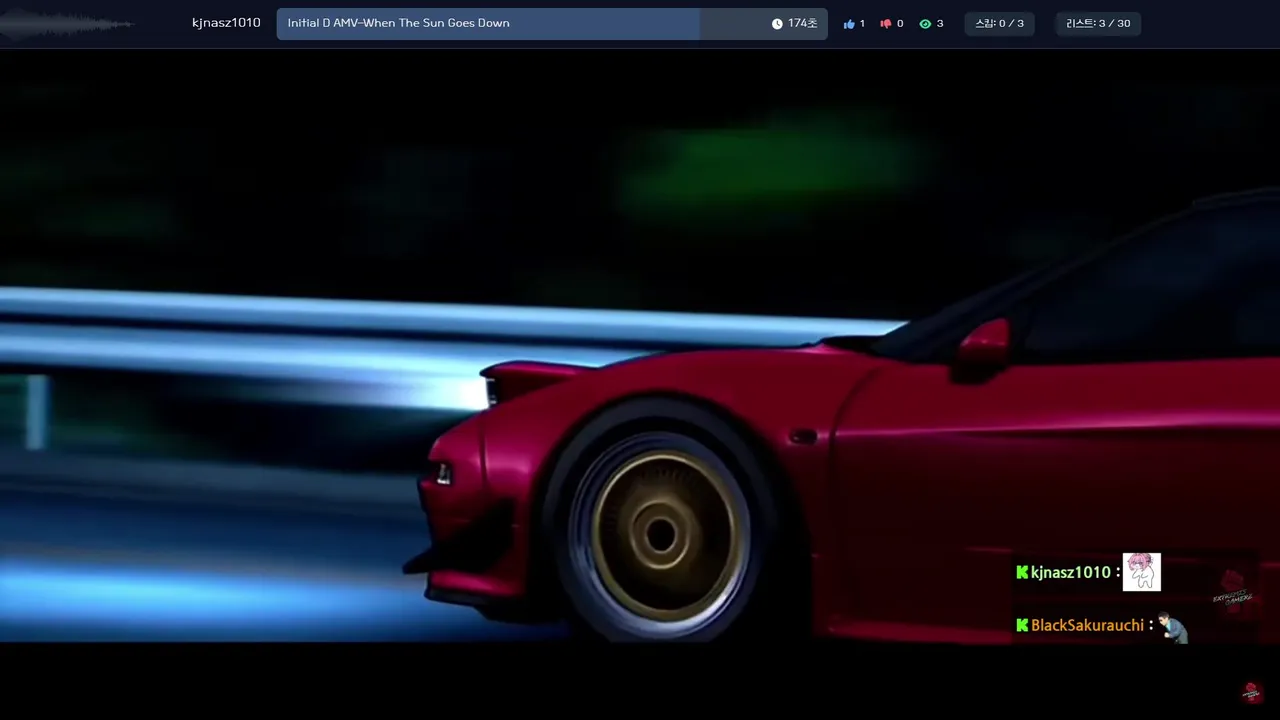Click the bowing man emote by BlackSakurauchi
Image resolution: width=1280 pixels, height=720 pixels.
[x=1173, y=627]
